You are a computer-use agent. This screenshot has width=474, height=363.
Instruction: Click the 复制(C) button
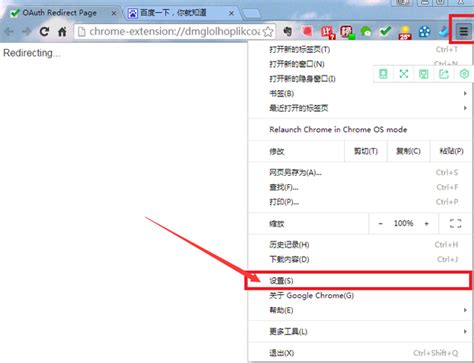[x=408, y=151]
